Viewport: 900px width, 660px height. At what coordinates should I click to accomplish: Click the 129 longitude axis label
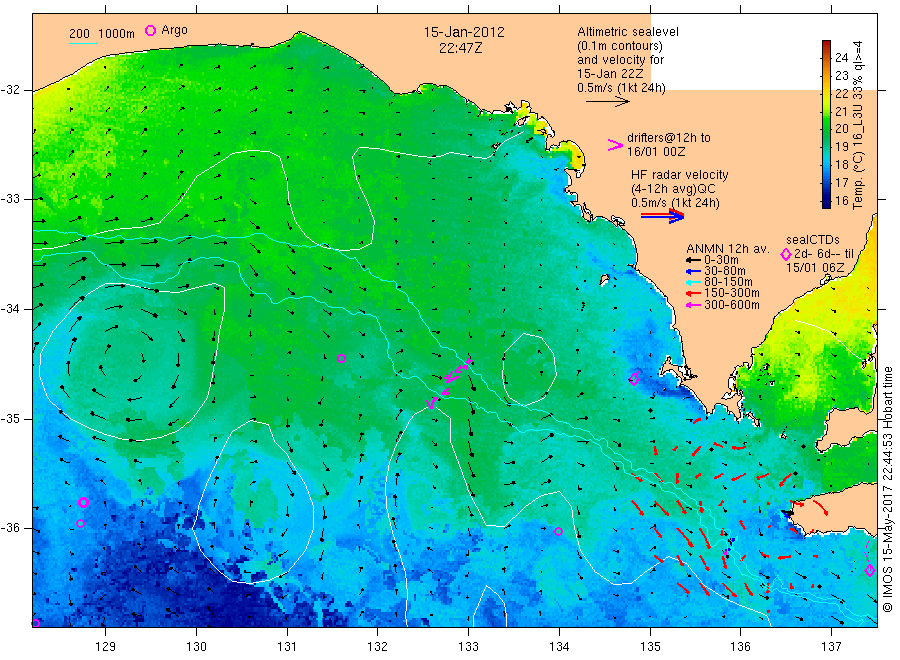pyautogui.click(x=106, y=647)
